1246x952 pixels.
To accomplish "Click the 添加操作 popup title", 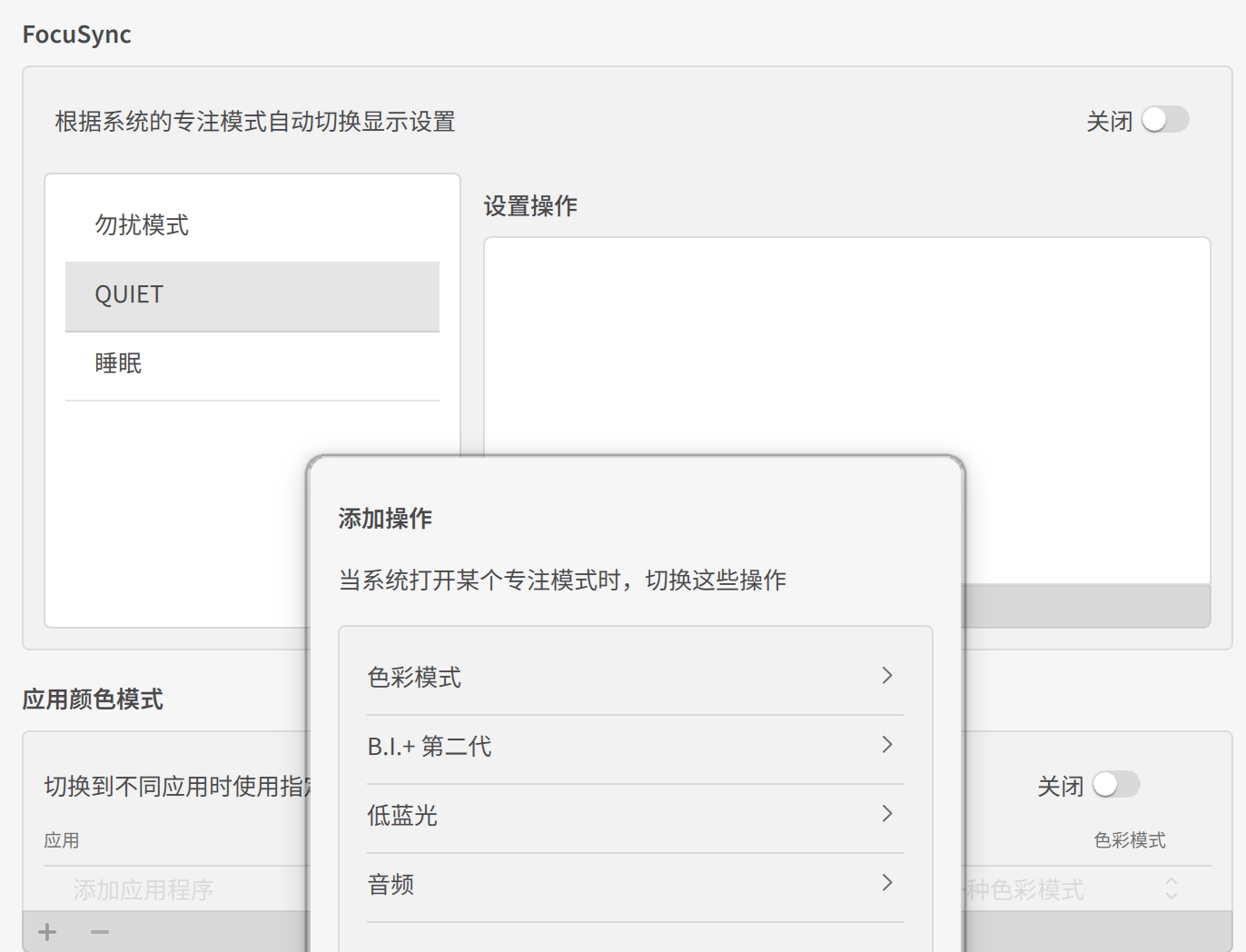I will [385, 519].
